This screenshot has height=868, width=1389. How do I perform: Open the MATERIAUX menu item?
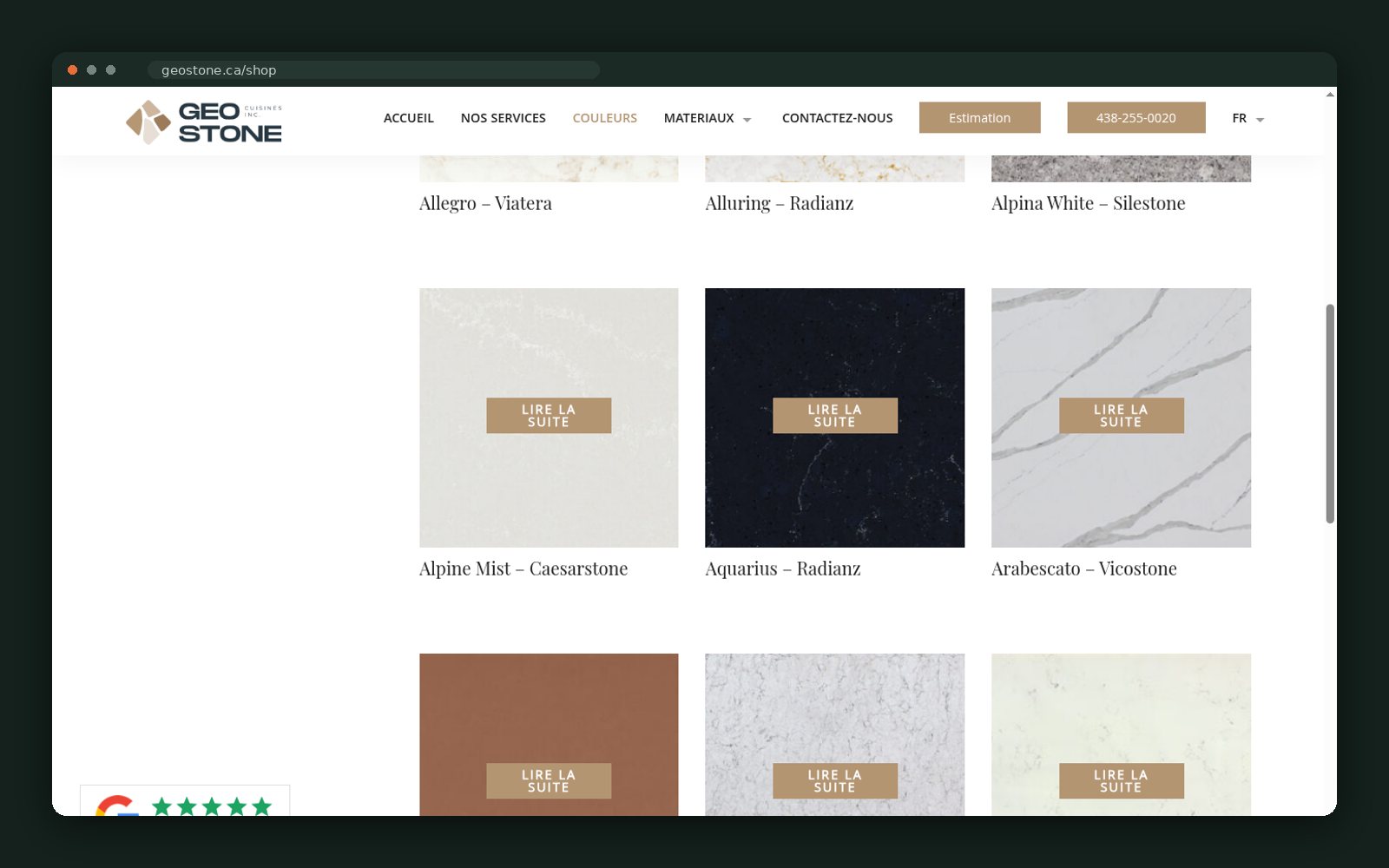[699, 118]
